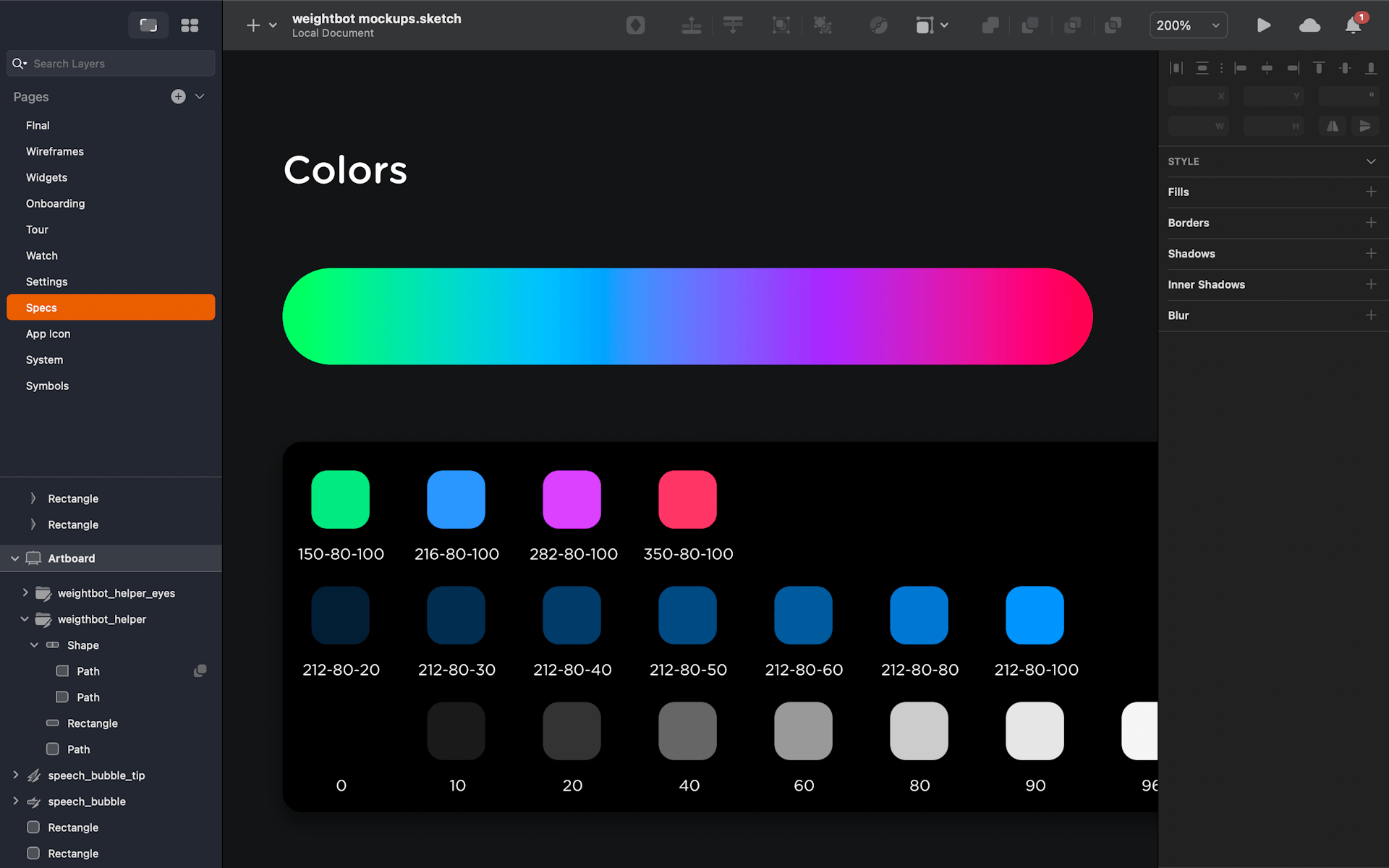
Task: Collapse the Pages list chevron
Action: tap(200, 96)
